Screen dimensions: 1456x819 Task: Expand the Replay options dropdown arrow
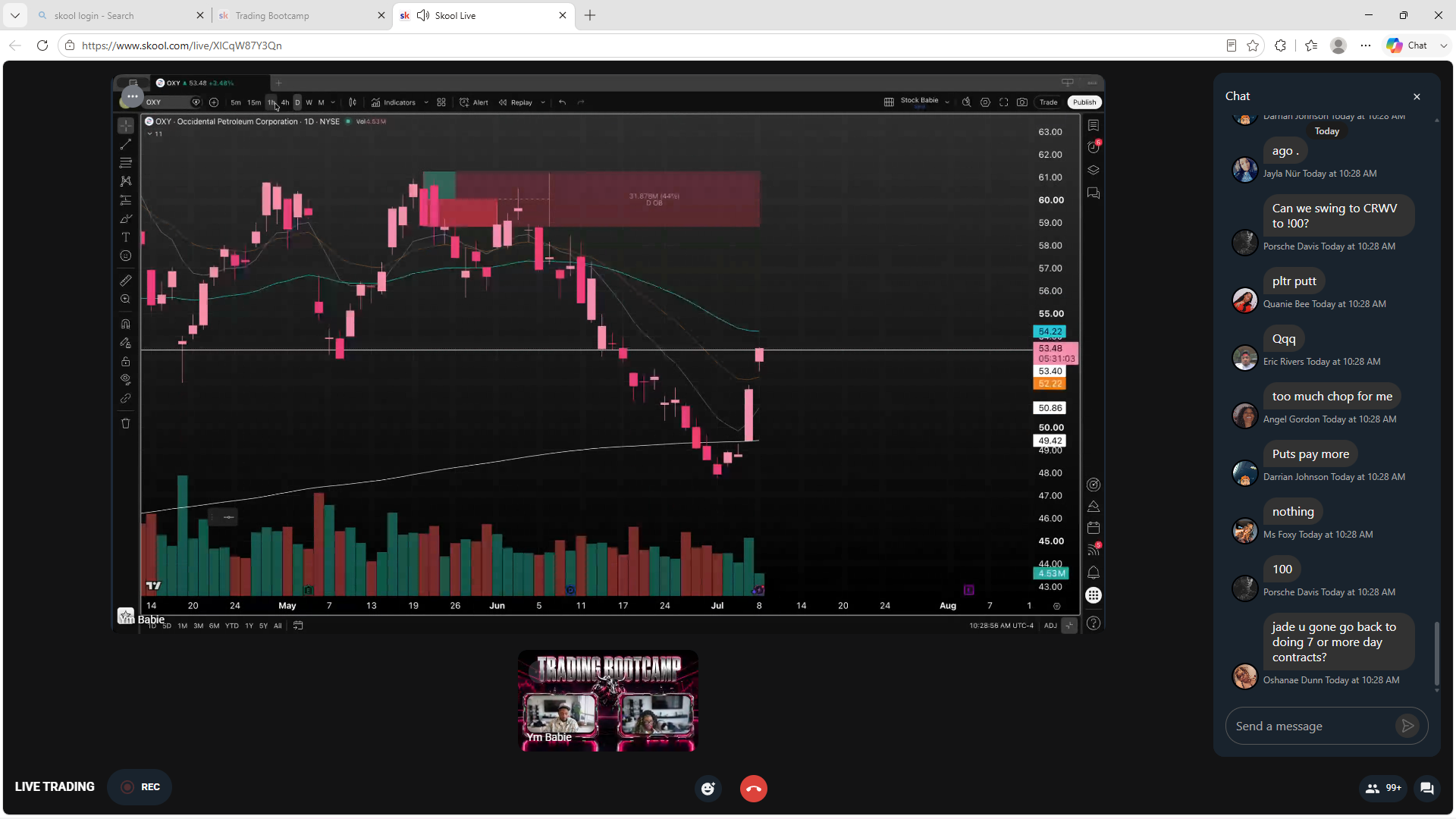(x=543, y=102)
